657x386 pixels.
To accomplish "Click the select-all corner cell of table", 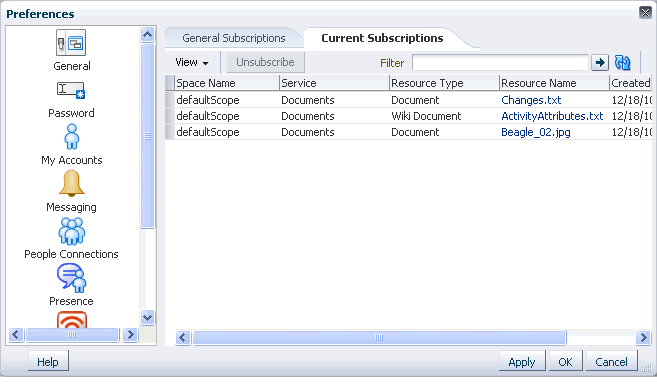I will click(x=170, y=83).
